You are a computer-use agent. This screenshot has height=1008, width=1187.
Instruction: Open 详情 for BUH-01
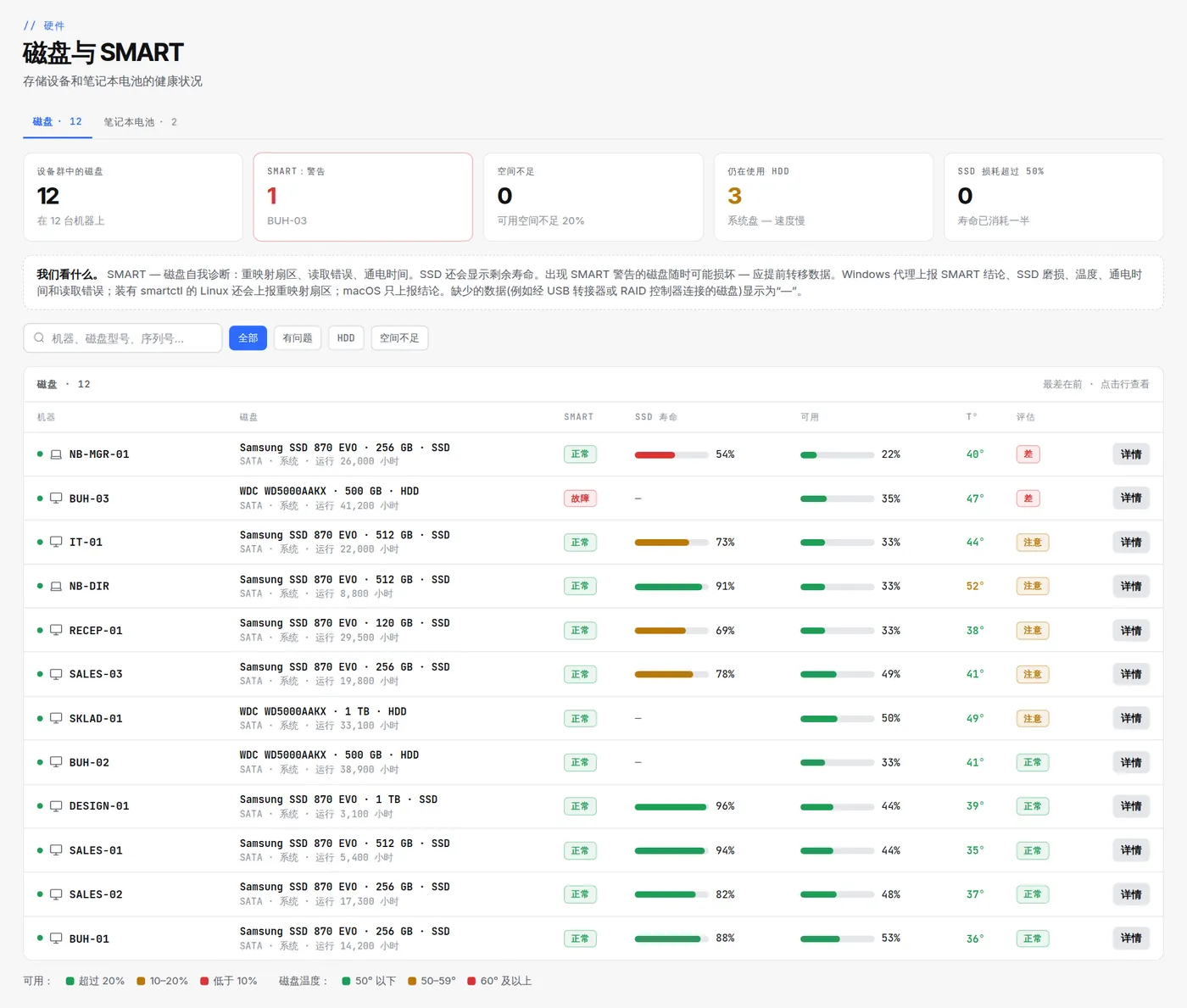(x=1131, y=938)
